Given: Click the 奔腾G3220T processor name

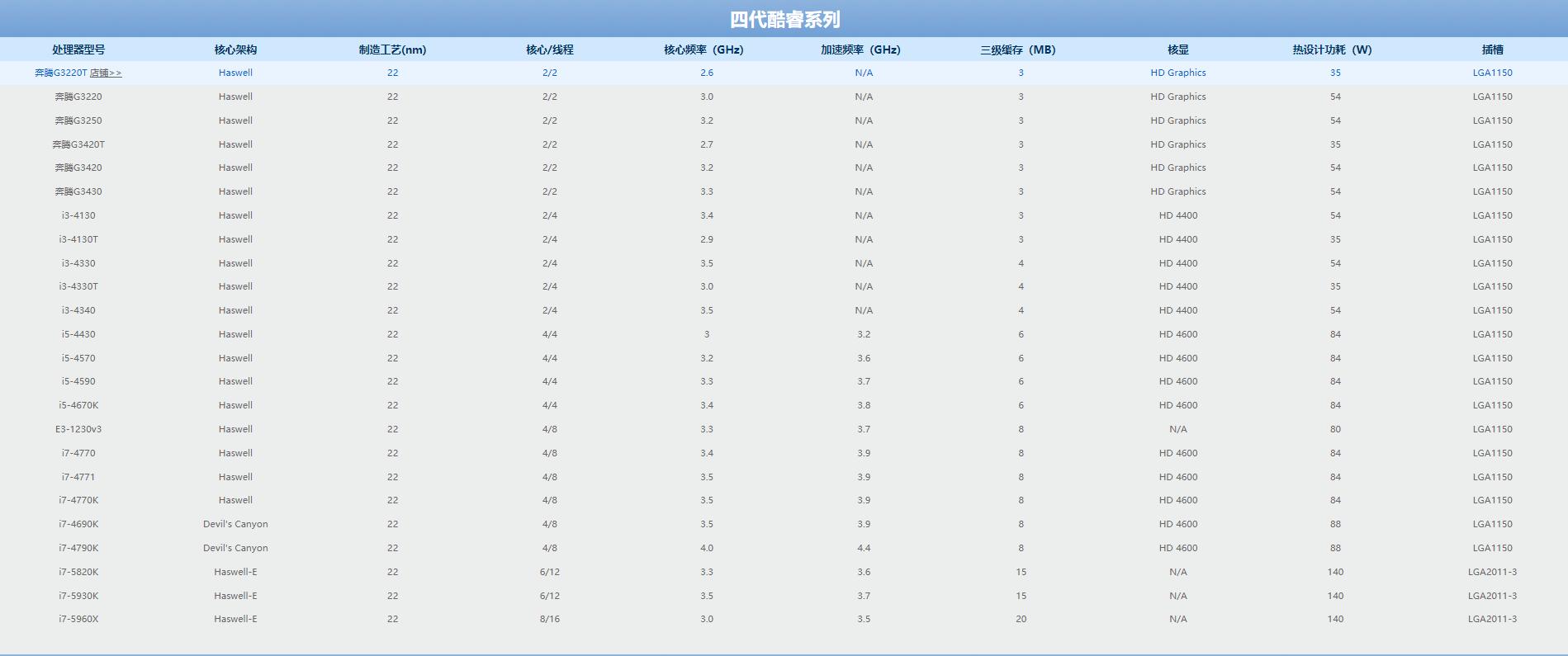Looking at the screenshot, I should click(61, 73).
